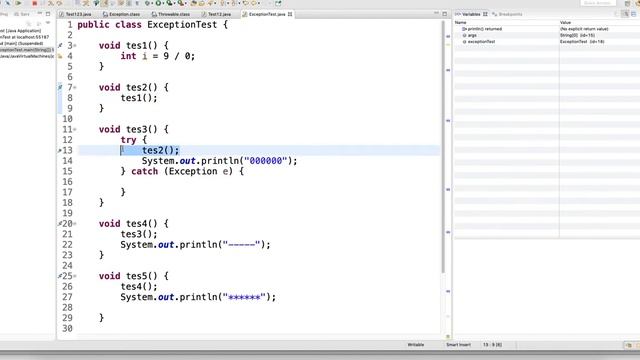Click the green Resume debug button
640x360 pixels.
18,3
